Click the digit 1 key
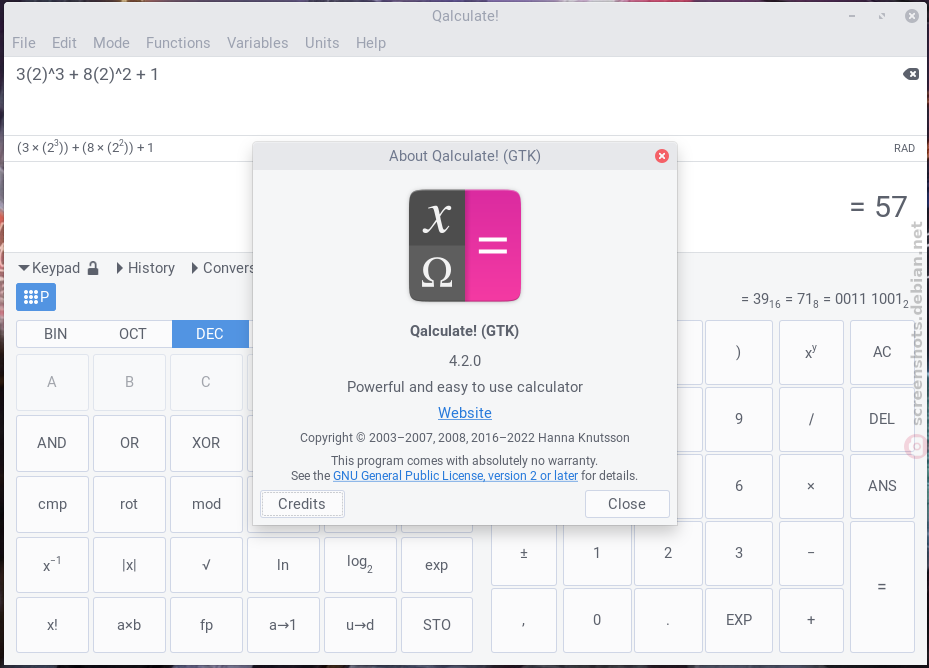 [x=597, y=553]
